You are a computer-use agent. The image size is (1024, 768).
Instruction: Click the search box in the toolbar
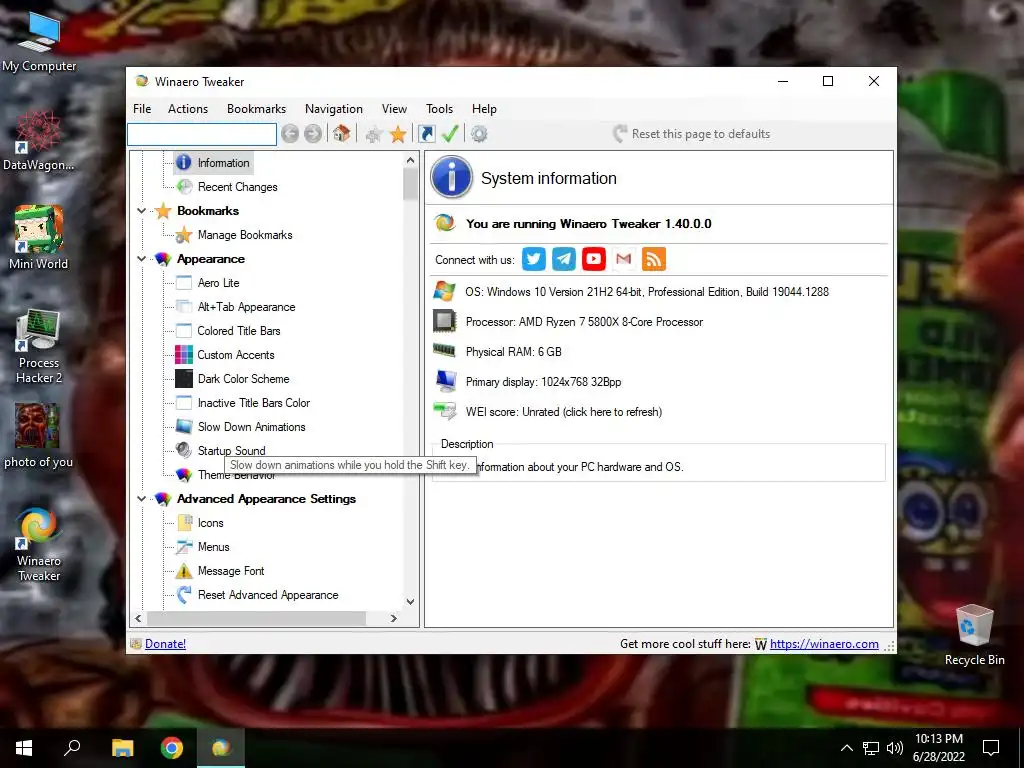point(202,135)
